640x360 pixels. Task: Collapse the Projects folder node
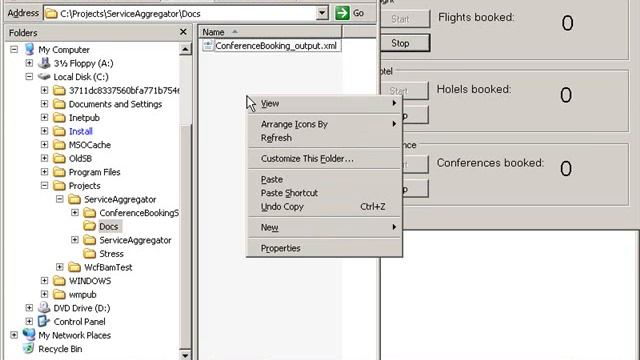click(44, 185)
